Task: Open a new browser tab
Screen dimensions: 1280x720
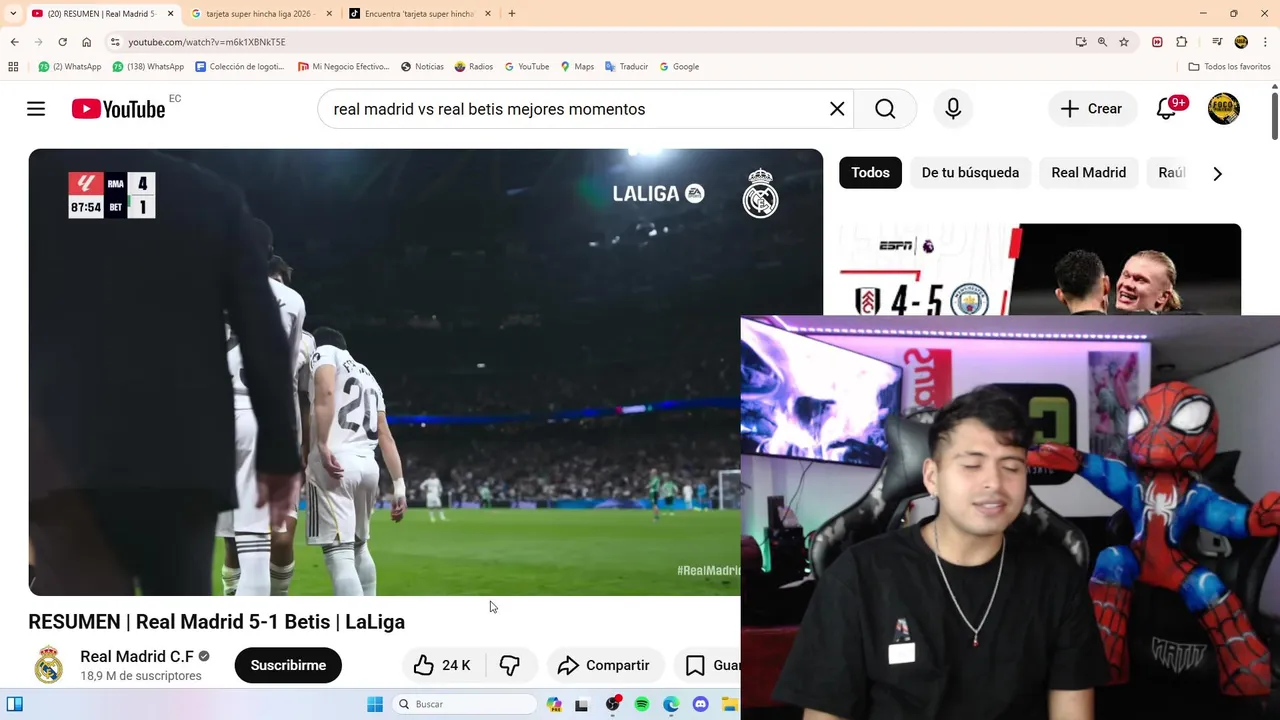Action: [512, 14]
